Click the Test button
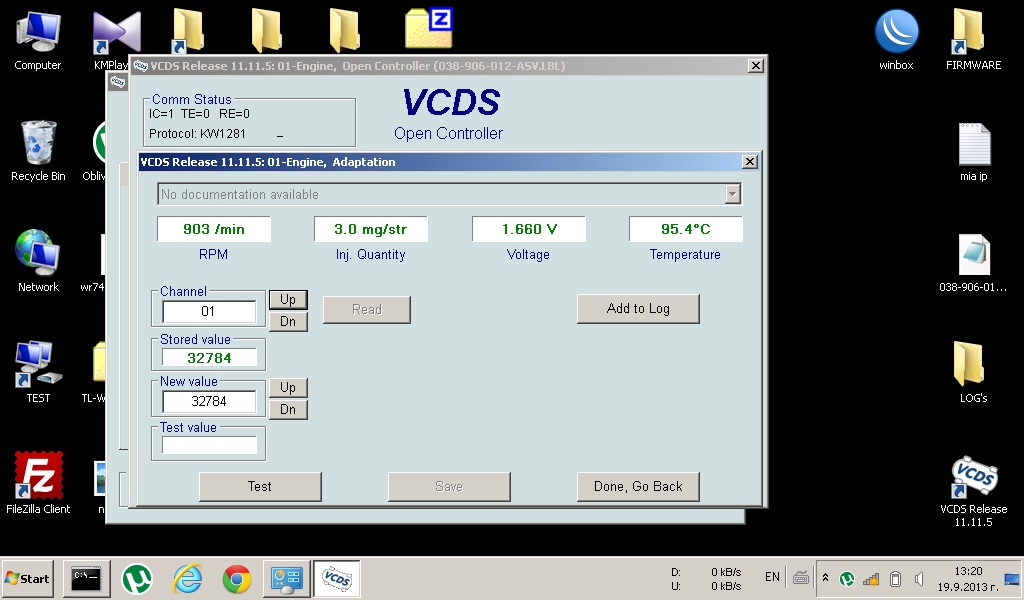This screenshot has width=1024, height=600. click(260, 486)
